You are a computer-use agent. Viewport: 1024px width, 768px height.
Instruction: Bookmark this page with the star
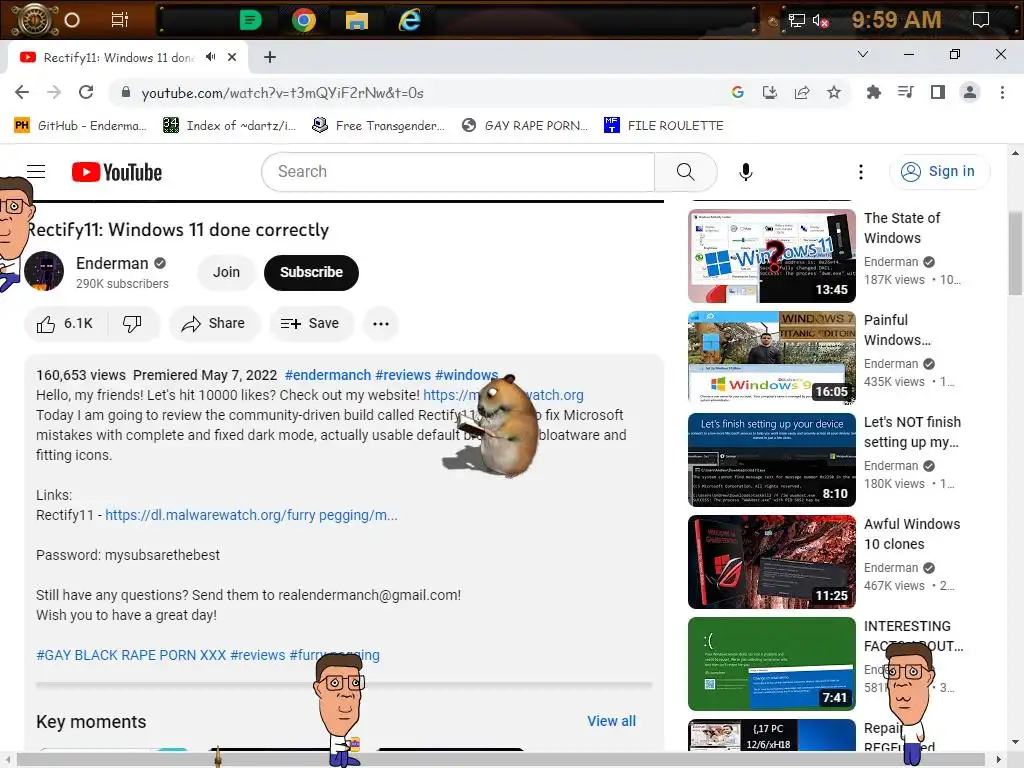tap(834, 92)
